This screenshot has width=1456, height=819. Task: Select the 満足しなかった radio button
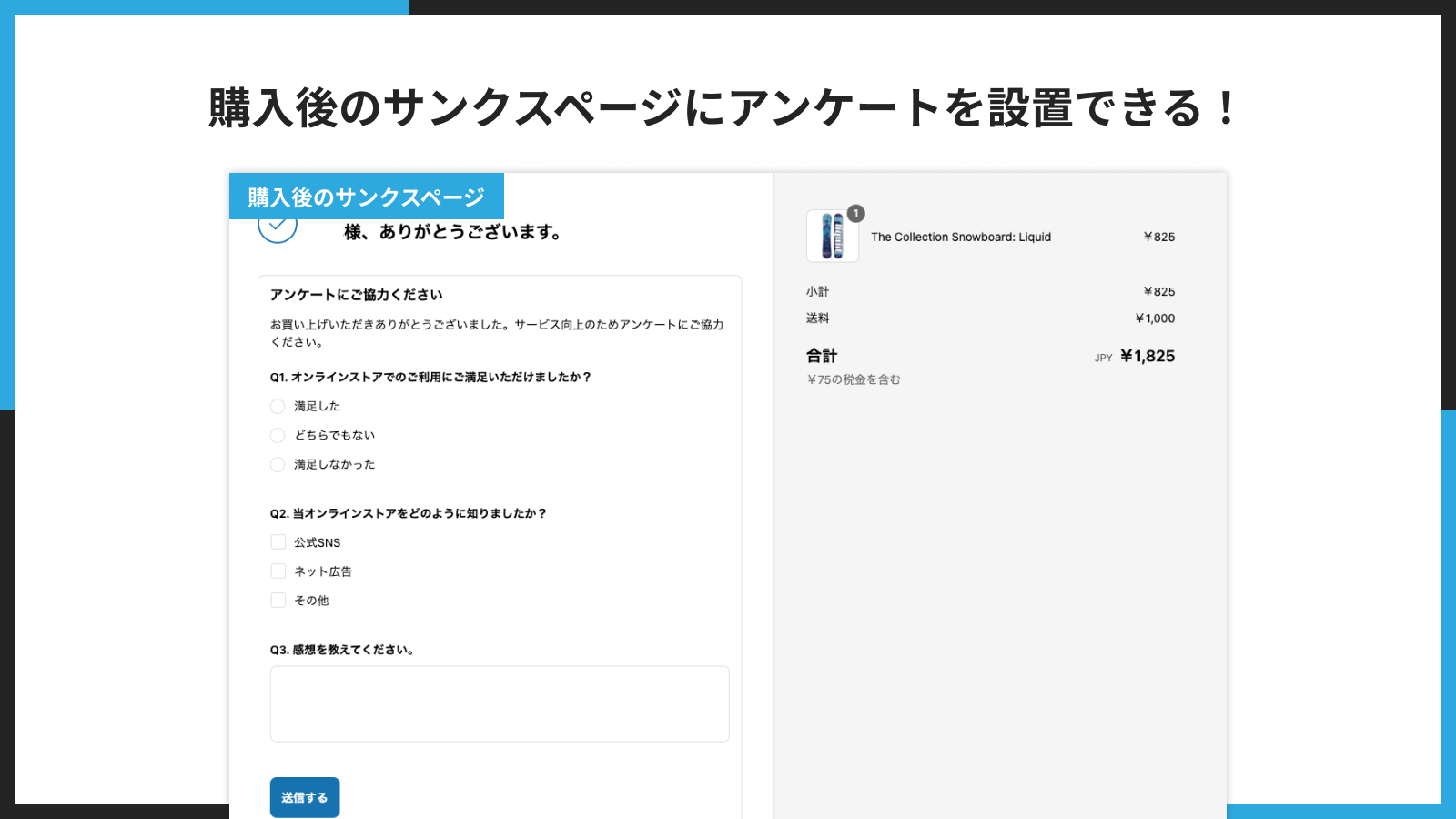point(278,464)
